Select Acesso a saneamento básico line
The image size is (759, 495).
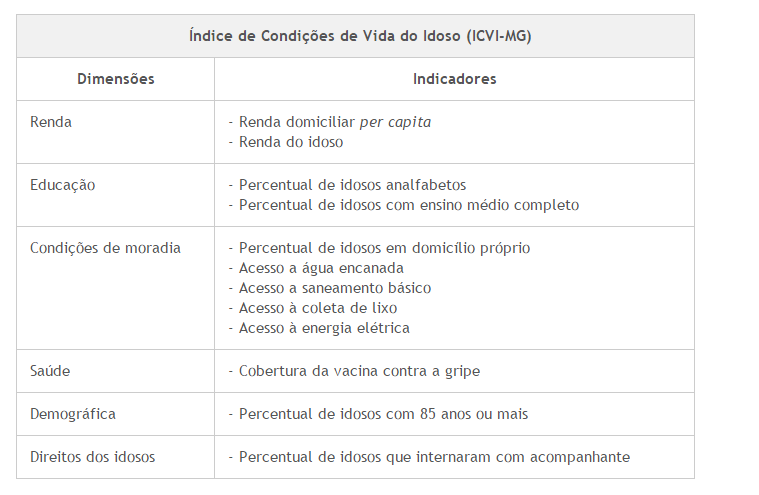coord(335,288)
